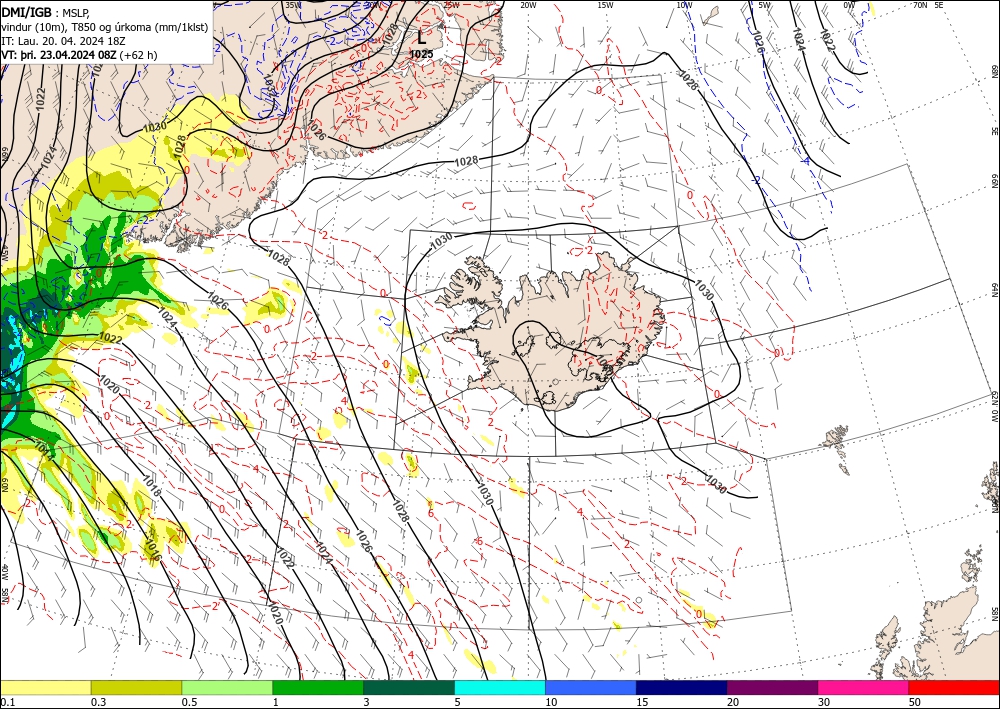Image resolution: width=1000 pixels, height=709 pixels.
Task: Select the purple 20–30 legend swatch
Action: [772, 687]
